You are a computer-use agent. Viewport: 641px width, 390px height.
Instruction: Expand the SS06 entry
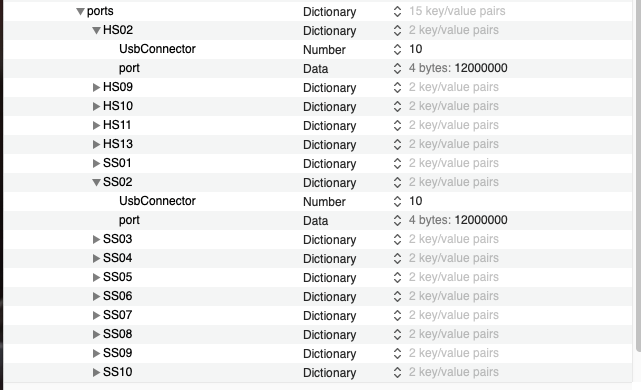pos(96,296)
